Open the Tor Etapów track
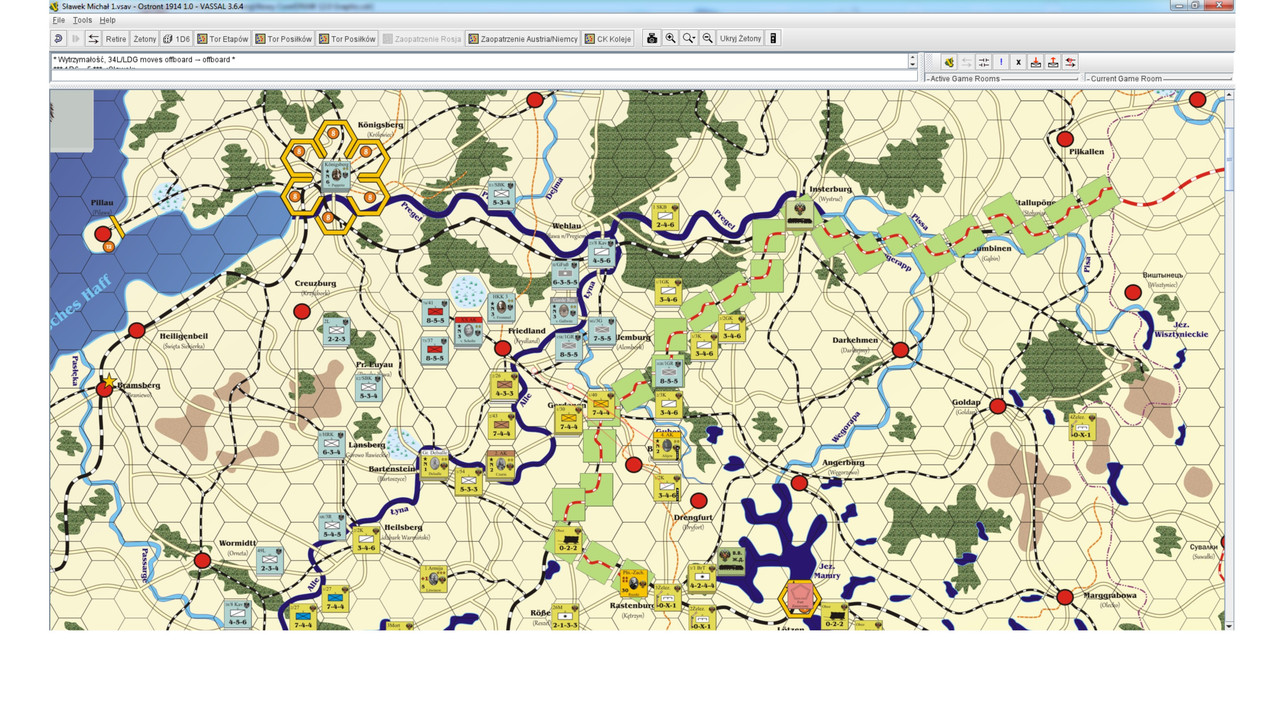 coord(222,39)
